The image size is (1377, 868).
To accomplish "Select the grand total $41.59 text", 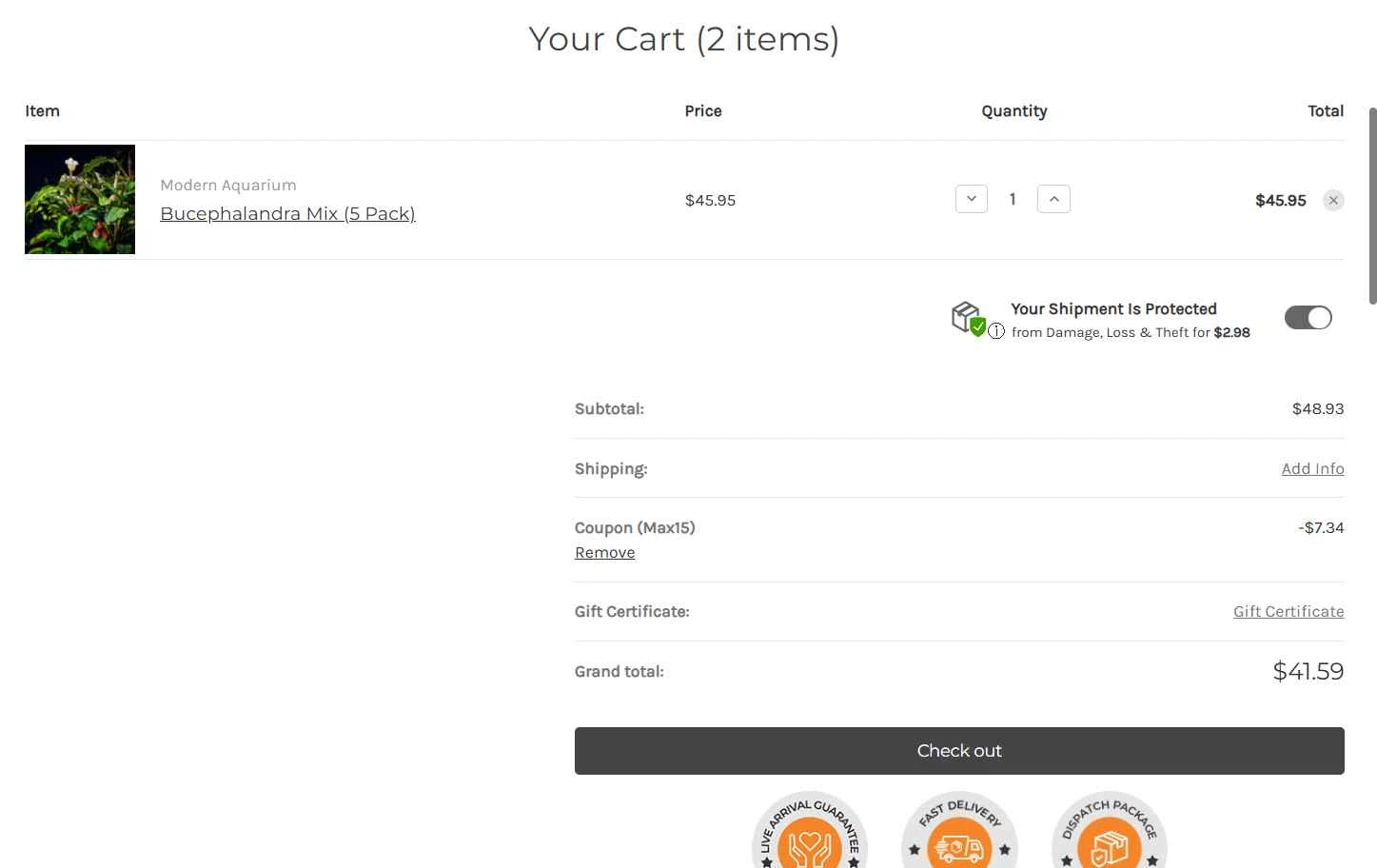I will (1308, 671).
